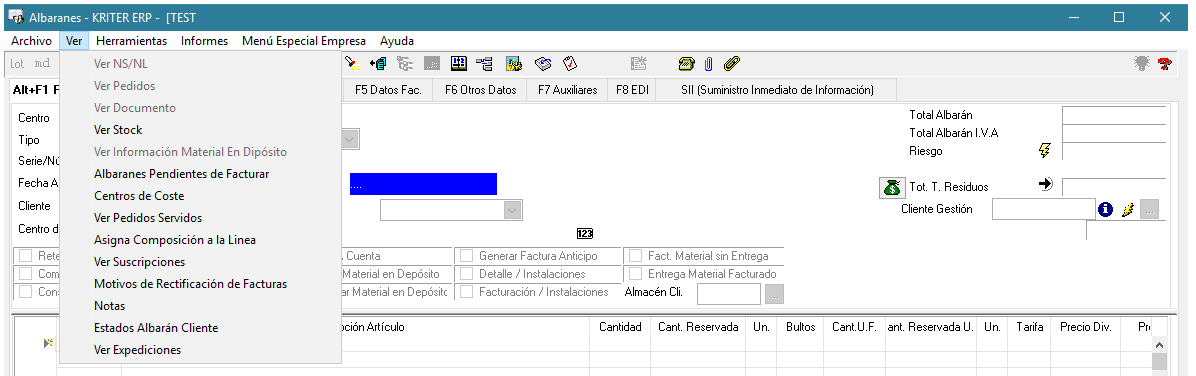Click the greyed-out list with star toolbar icon

tap(638, 63)
